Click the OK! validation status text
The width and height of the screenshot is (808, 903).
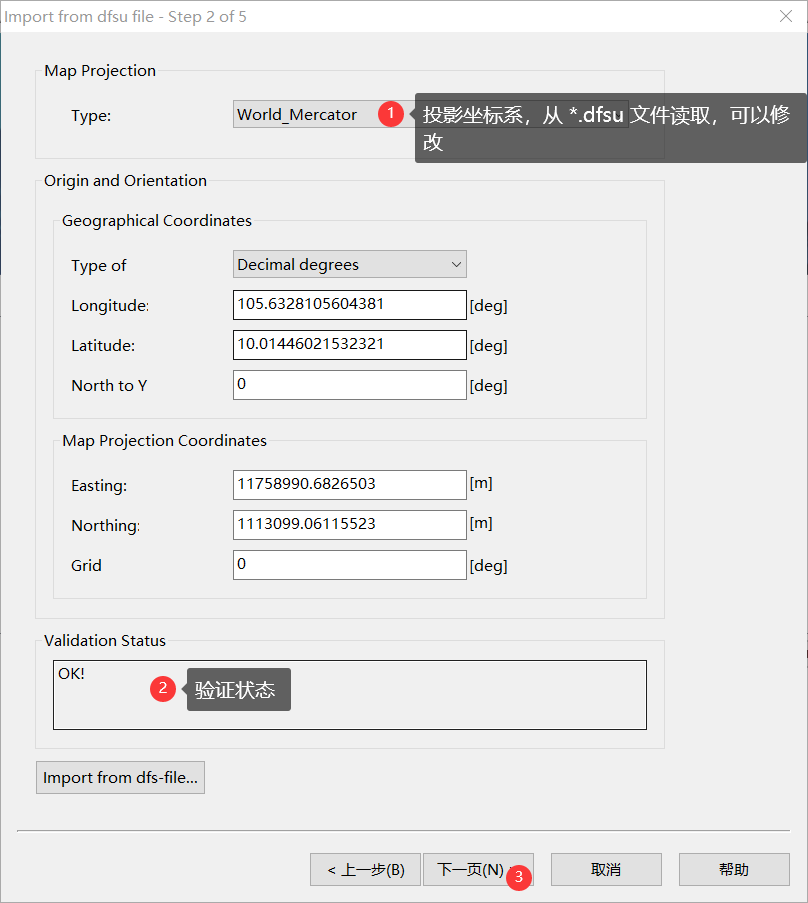coord(71,674)
